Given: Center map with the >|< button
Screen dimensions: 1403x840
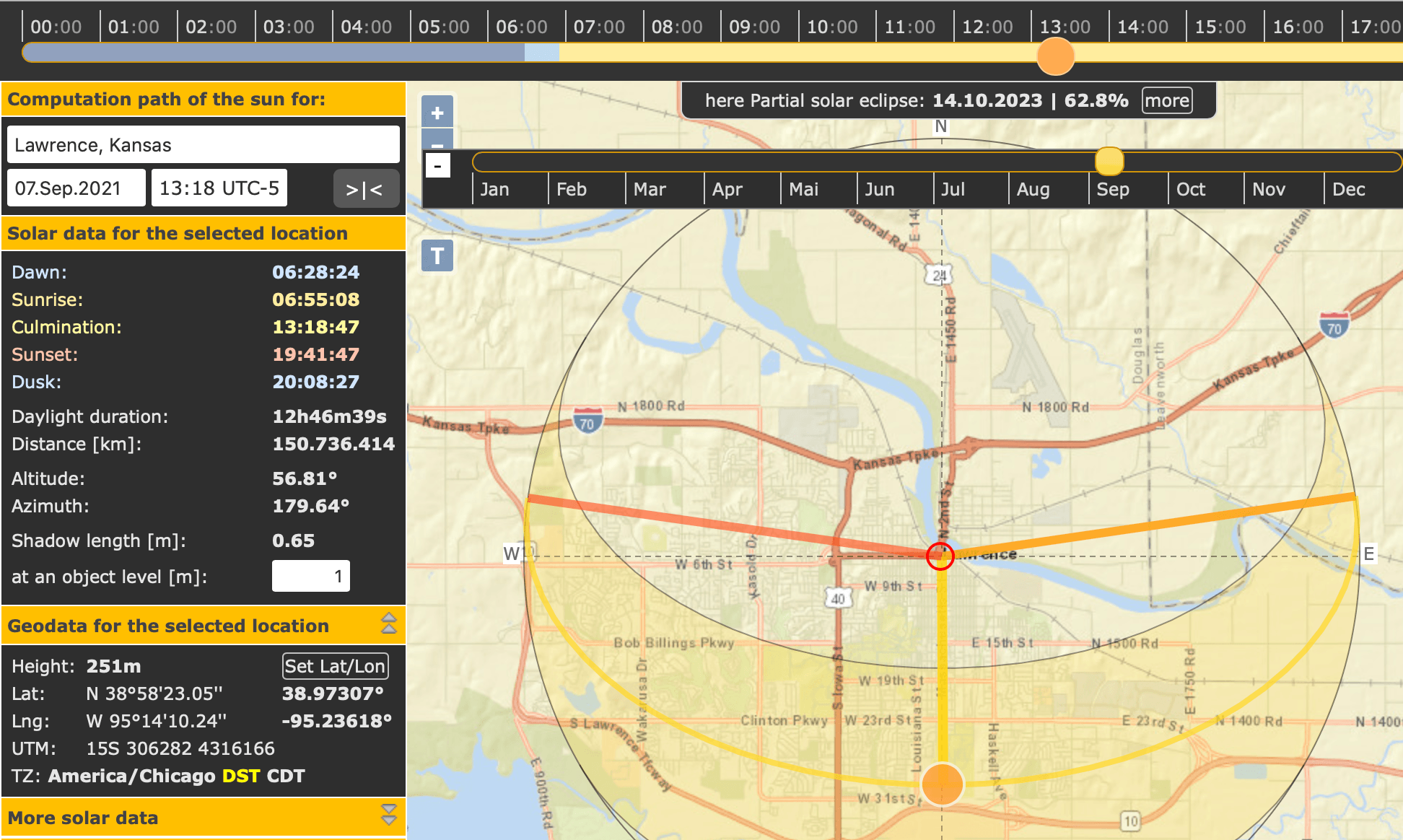Looking at the screenshot, I should click(365, 189).
